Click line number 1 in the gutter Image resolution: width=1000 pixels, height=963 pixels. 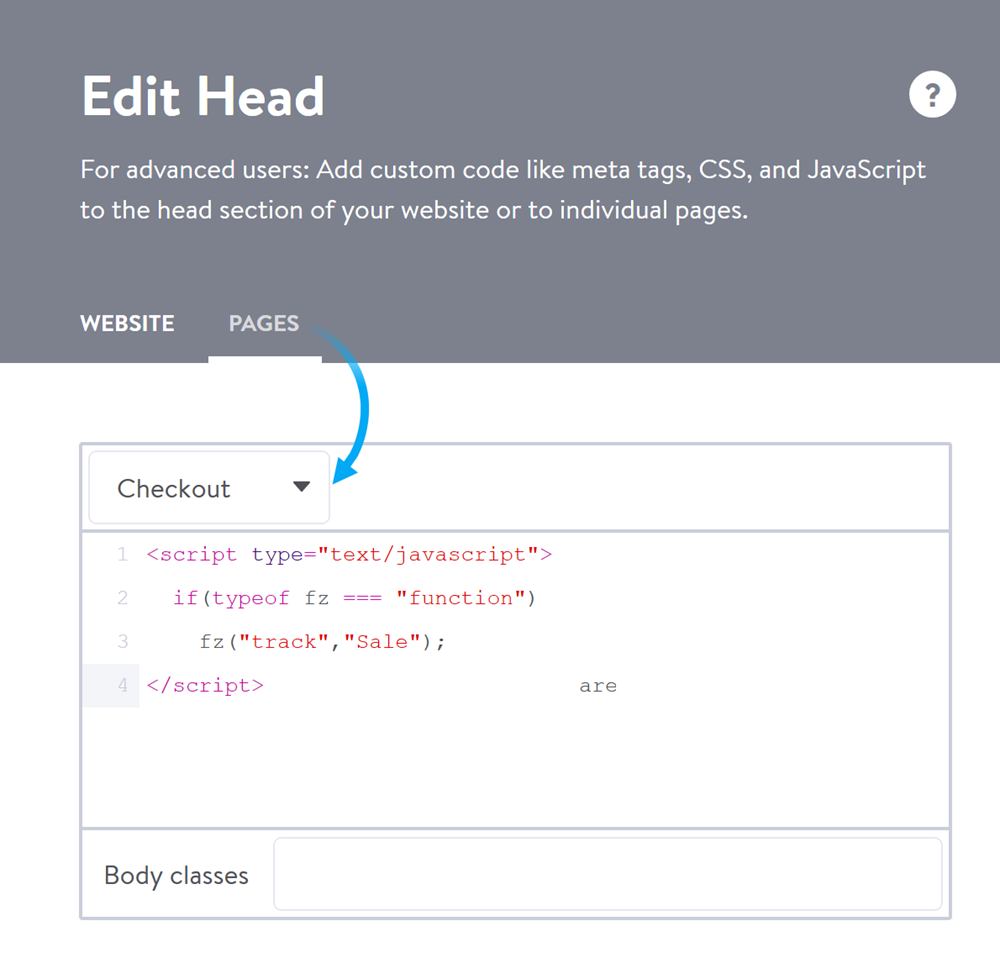122,554
